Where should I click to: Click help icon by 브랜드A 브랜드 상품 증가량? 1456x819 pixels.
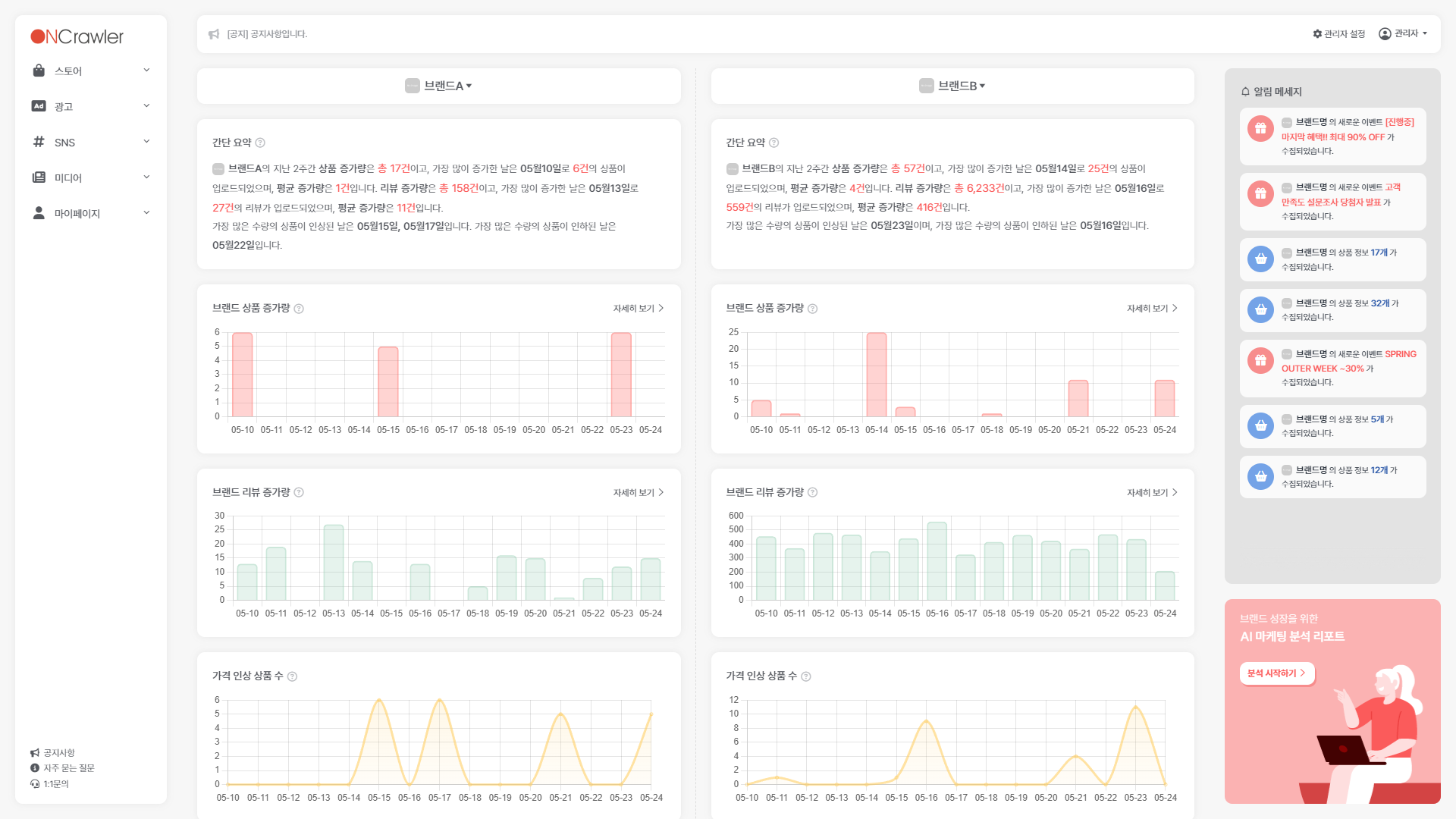coord(299,309)
